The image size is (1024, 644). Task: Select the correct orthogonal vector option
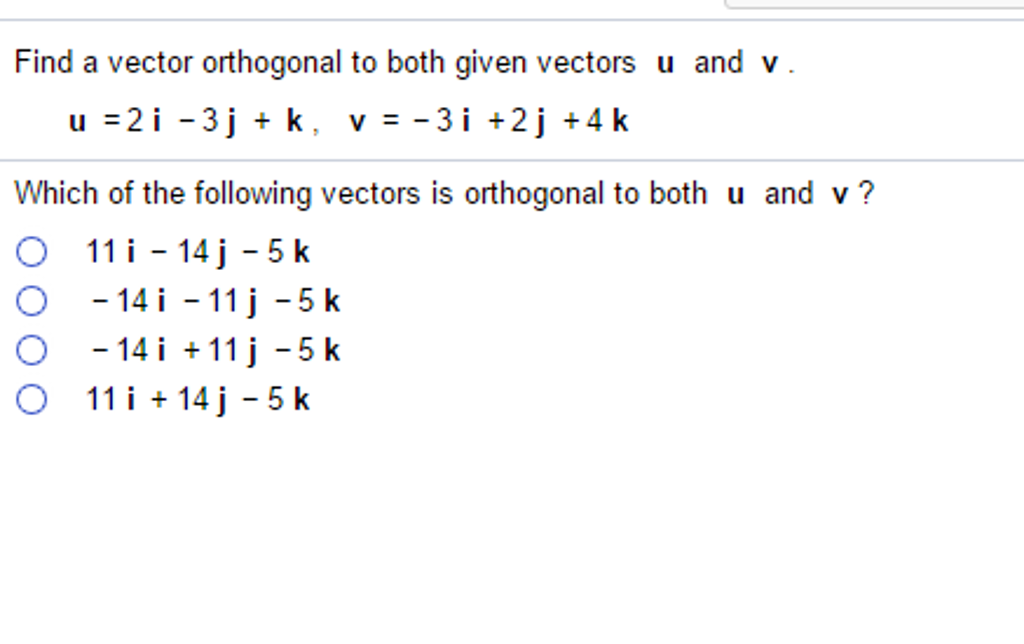31,301
